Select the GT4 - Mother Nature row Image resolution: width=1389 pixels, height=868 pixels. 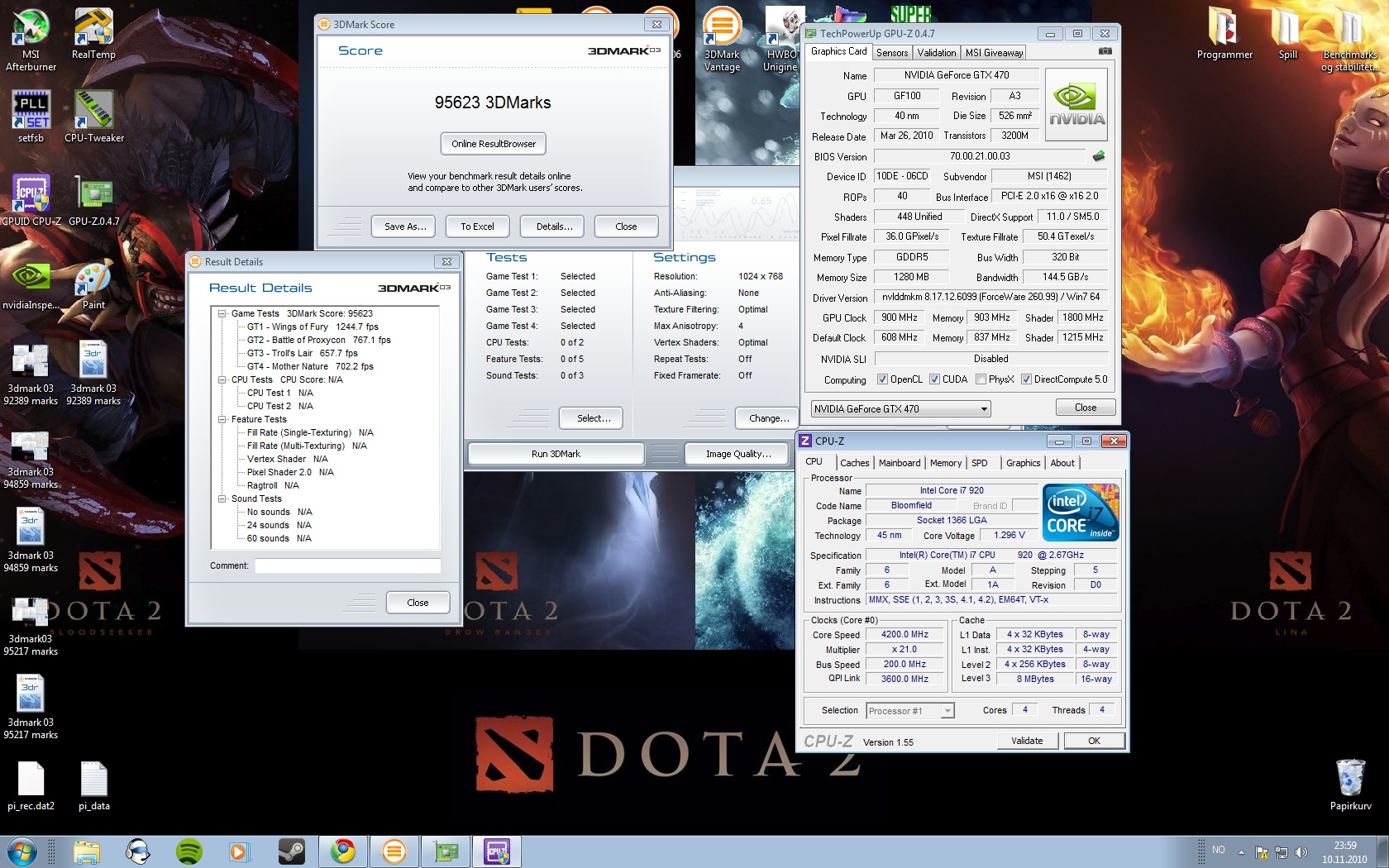point(309,366)
